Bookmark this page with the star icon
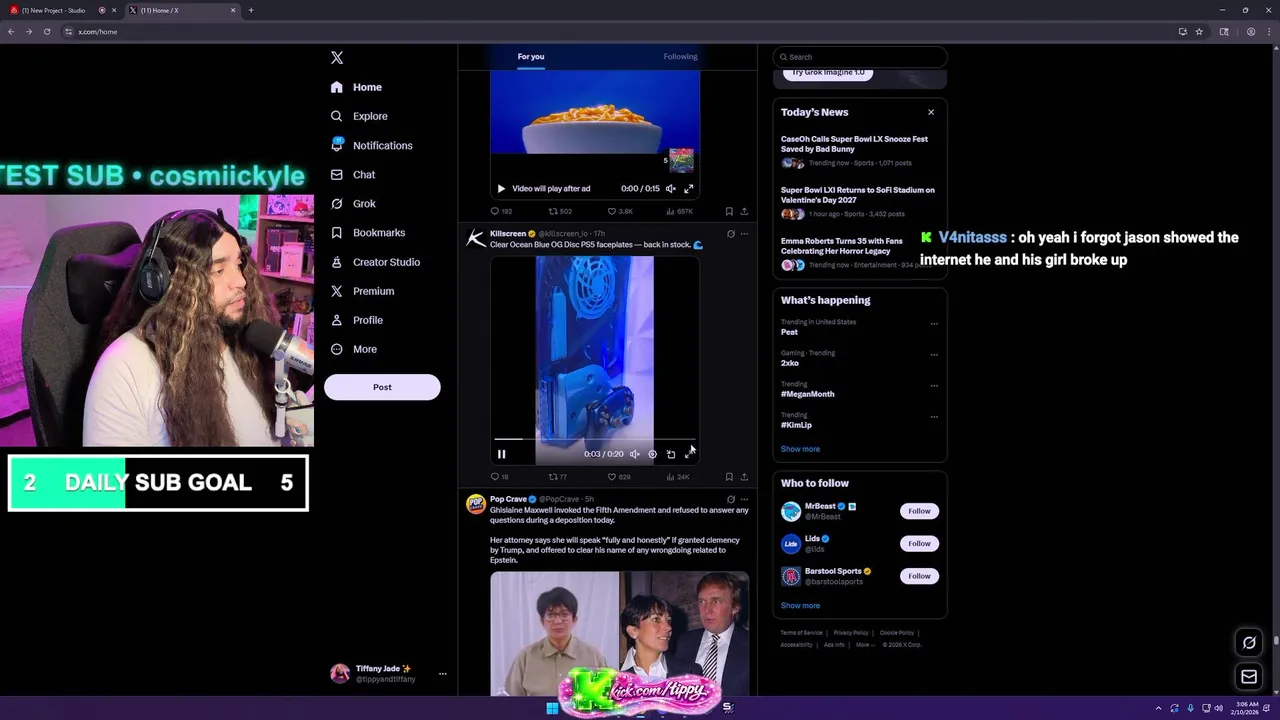Screen dimensions: 1280x720 [1199, 31]
